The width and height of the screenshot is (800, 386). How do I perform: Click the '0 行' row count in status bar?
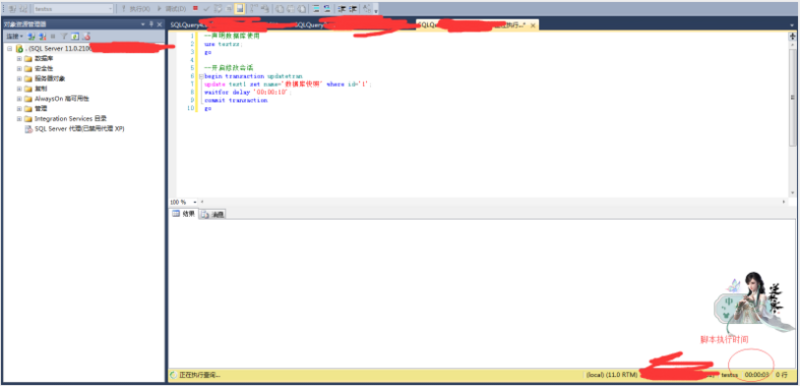coord(782,375)
